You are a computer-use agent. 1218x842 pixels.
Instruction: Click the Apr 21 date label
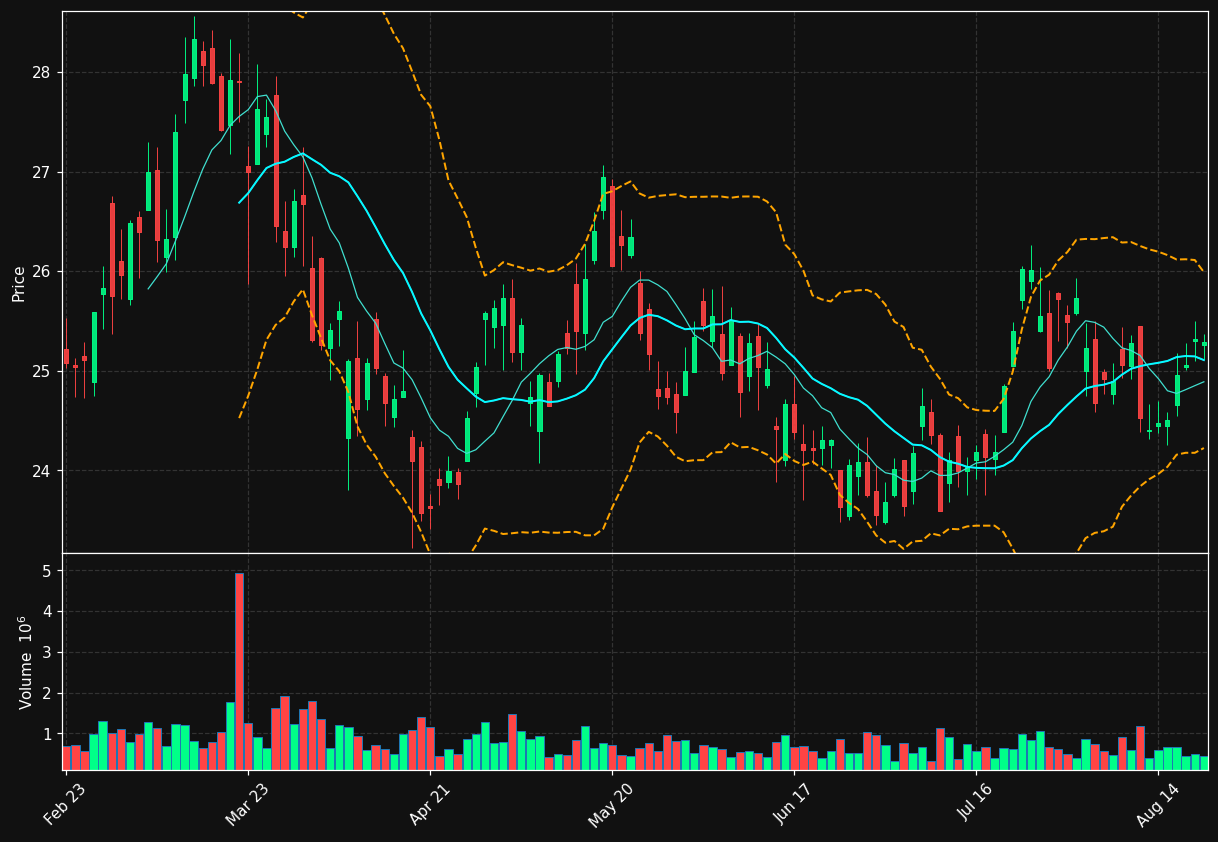click(429, 804)
